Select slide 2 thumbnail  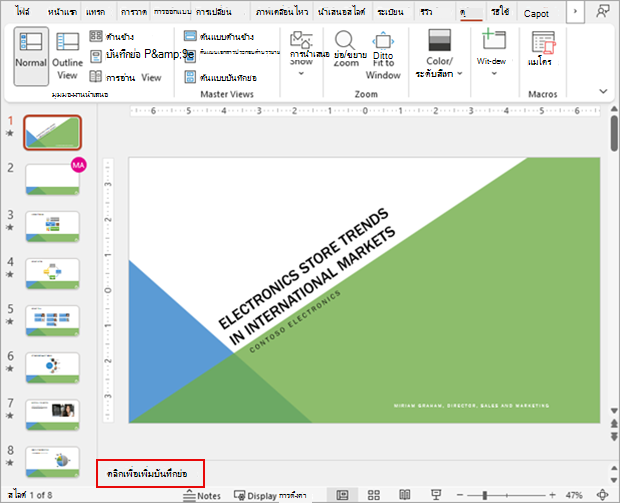(53, 180)
